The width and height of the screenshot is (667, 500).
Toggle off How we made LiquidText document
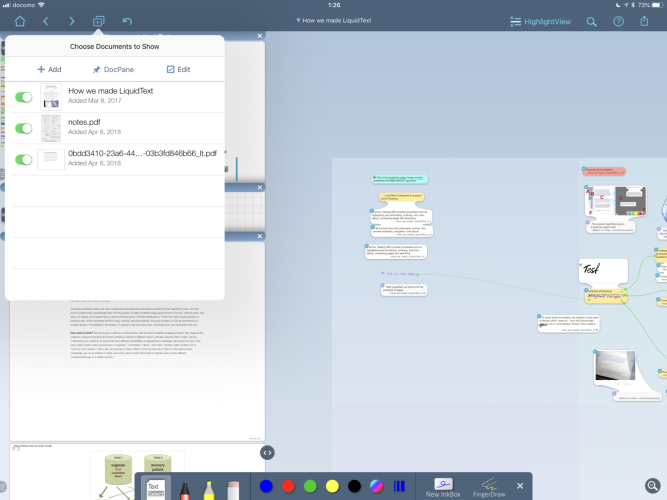point(23,97)
